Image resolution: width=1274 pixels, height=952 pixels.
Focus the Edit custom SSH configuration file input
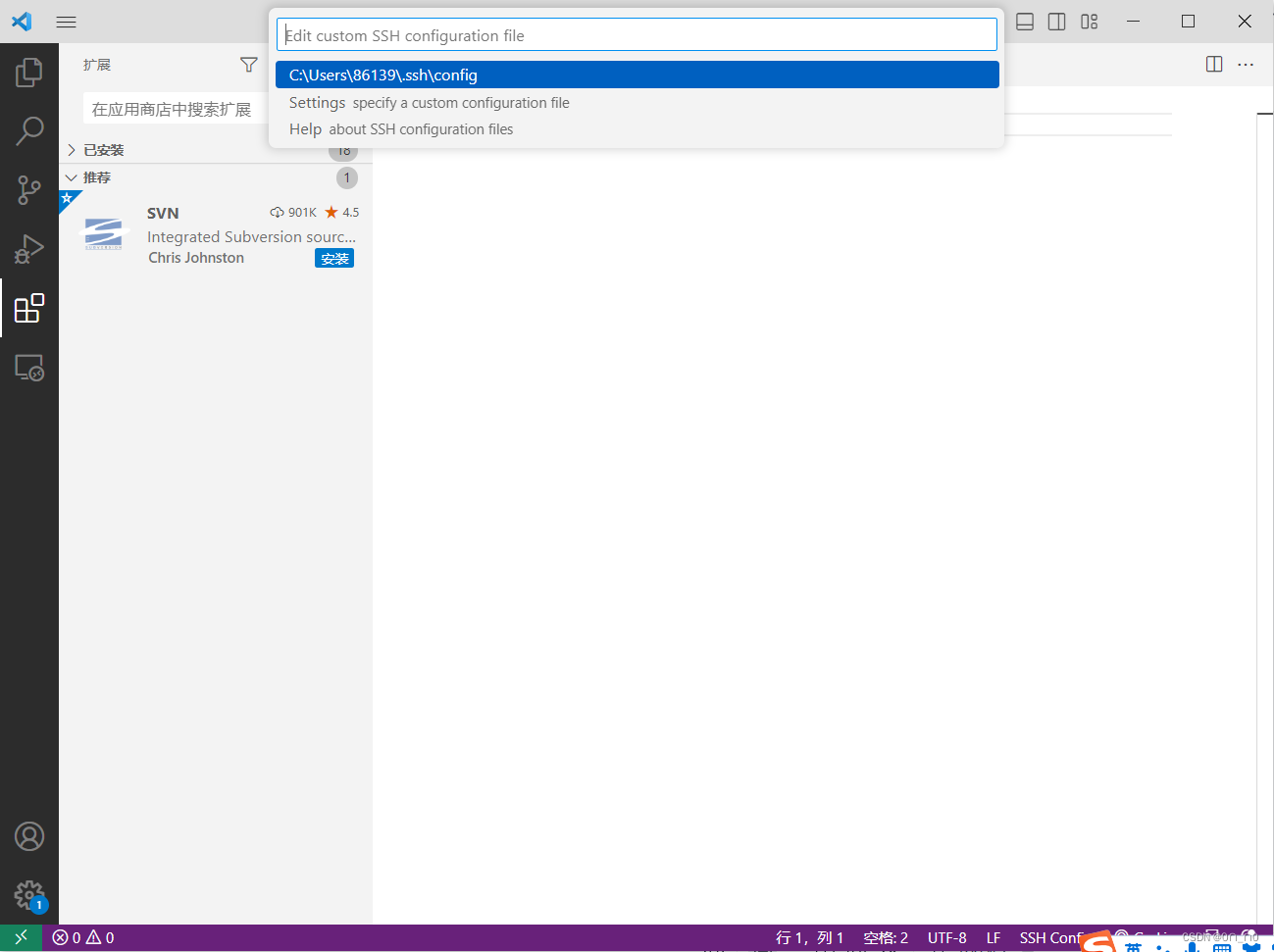[637, 35]
